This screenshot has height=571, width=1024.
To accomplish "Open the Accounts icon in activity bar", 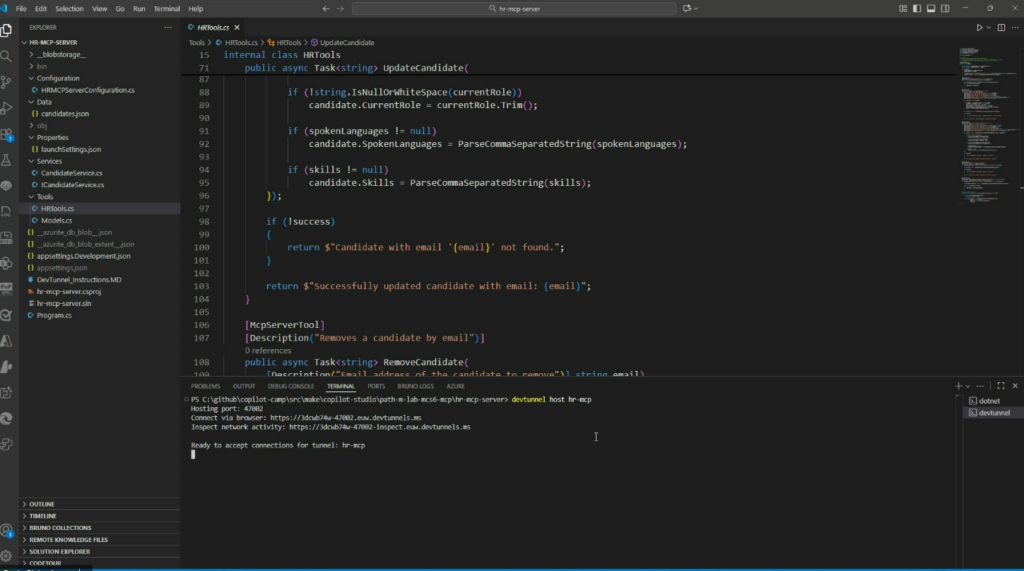I will [x=7, y=531].
